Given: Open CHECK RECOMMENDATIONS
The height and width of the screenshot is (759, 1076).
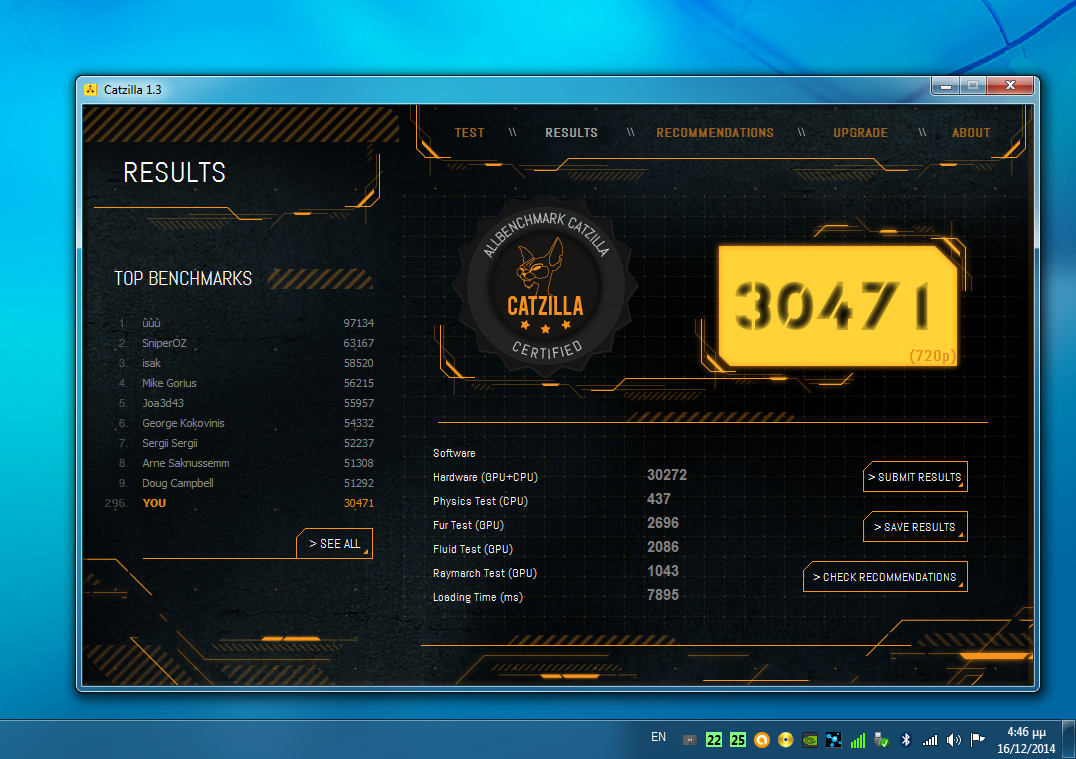Looking at the screenshot, I should (x=885, y=577).
